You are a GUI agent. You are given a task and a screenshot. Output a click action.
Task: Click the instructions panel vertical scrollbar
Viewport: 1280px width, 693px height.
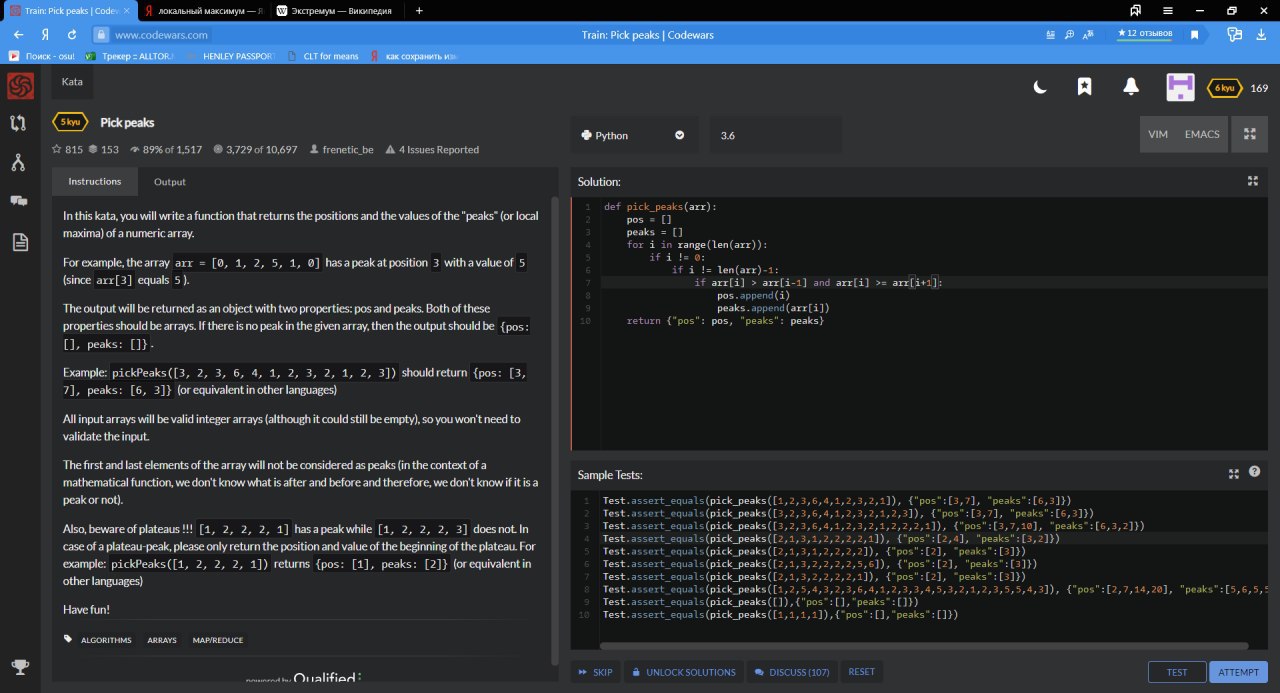point(555,430)
